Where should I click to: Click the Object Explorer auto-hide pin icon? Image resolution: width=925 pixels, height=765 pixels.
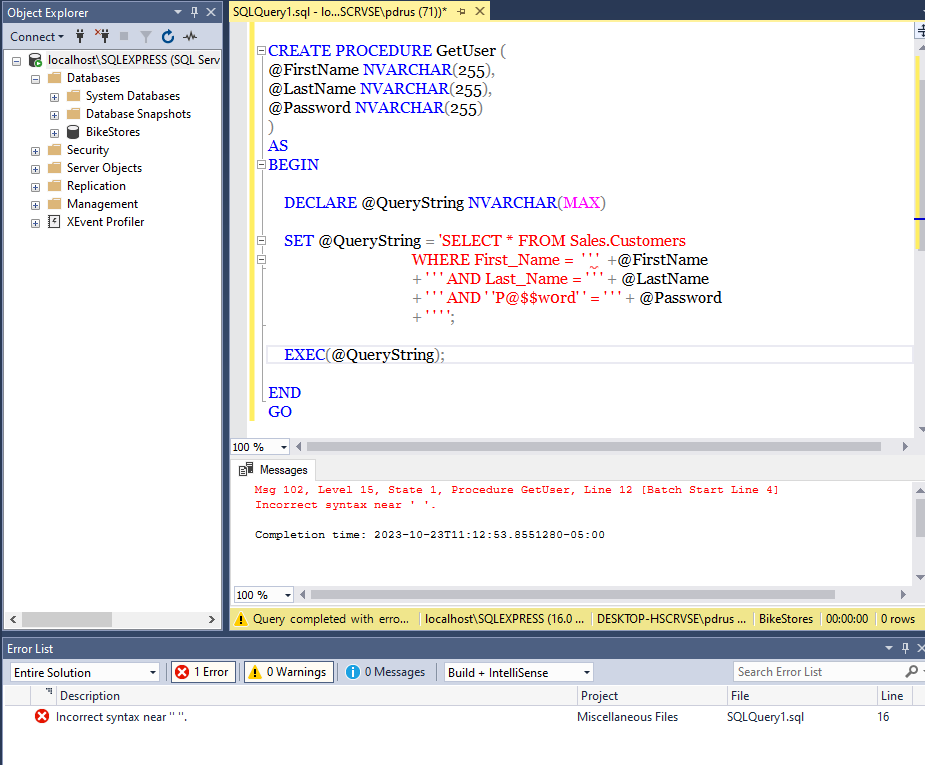click(x=196, y=12)
